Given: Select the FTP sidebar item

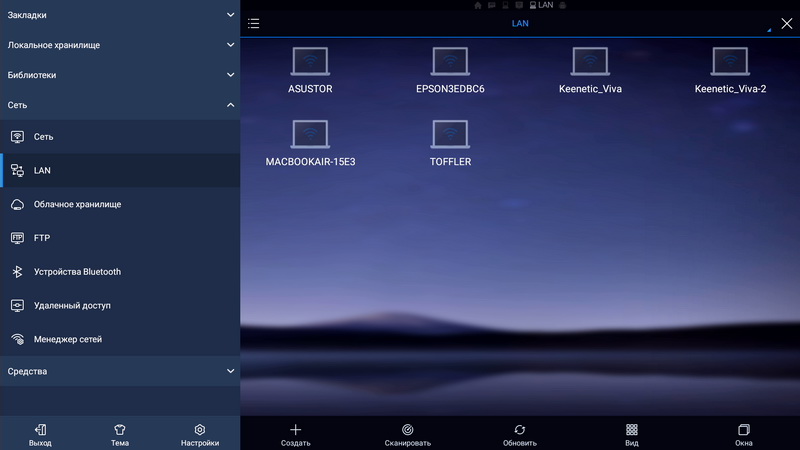Looking at the screenshot, I should pos(42,238).
